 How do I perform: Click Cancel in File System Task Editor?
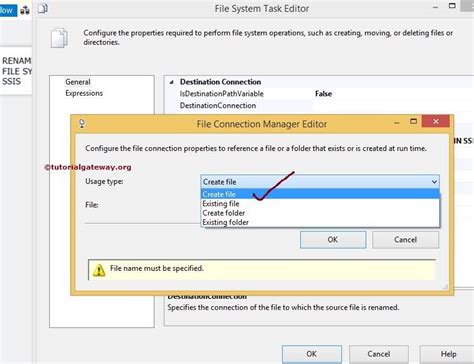(379, 354)
